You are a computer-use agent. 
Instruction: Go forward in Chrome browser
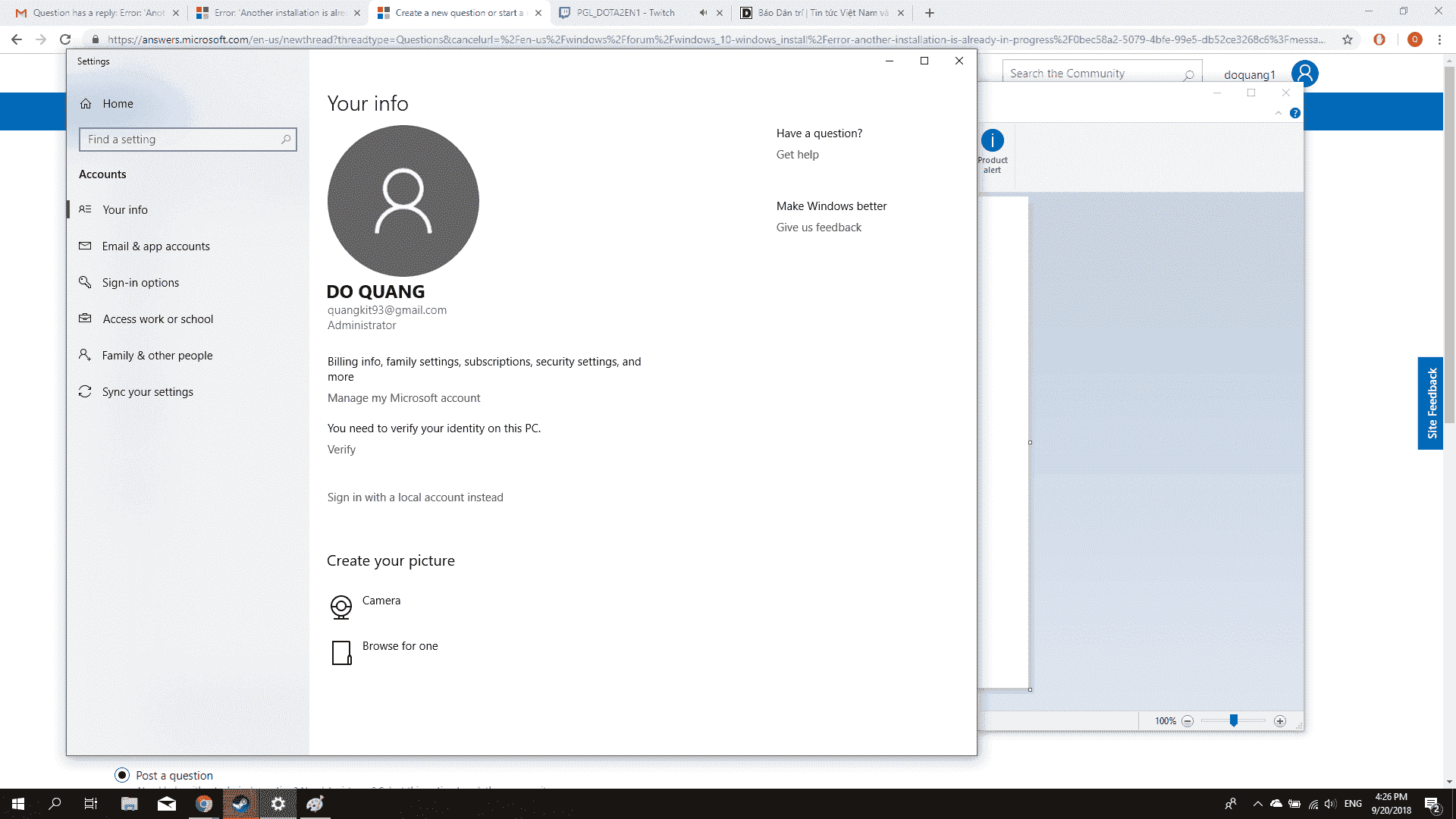(41, 39)
